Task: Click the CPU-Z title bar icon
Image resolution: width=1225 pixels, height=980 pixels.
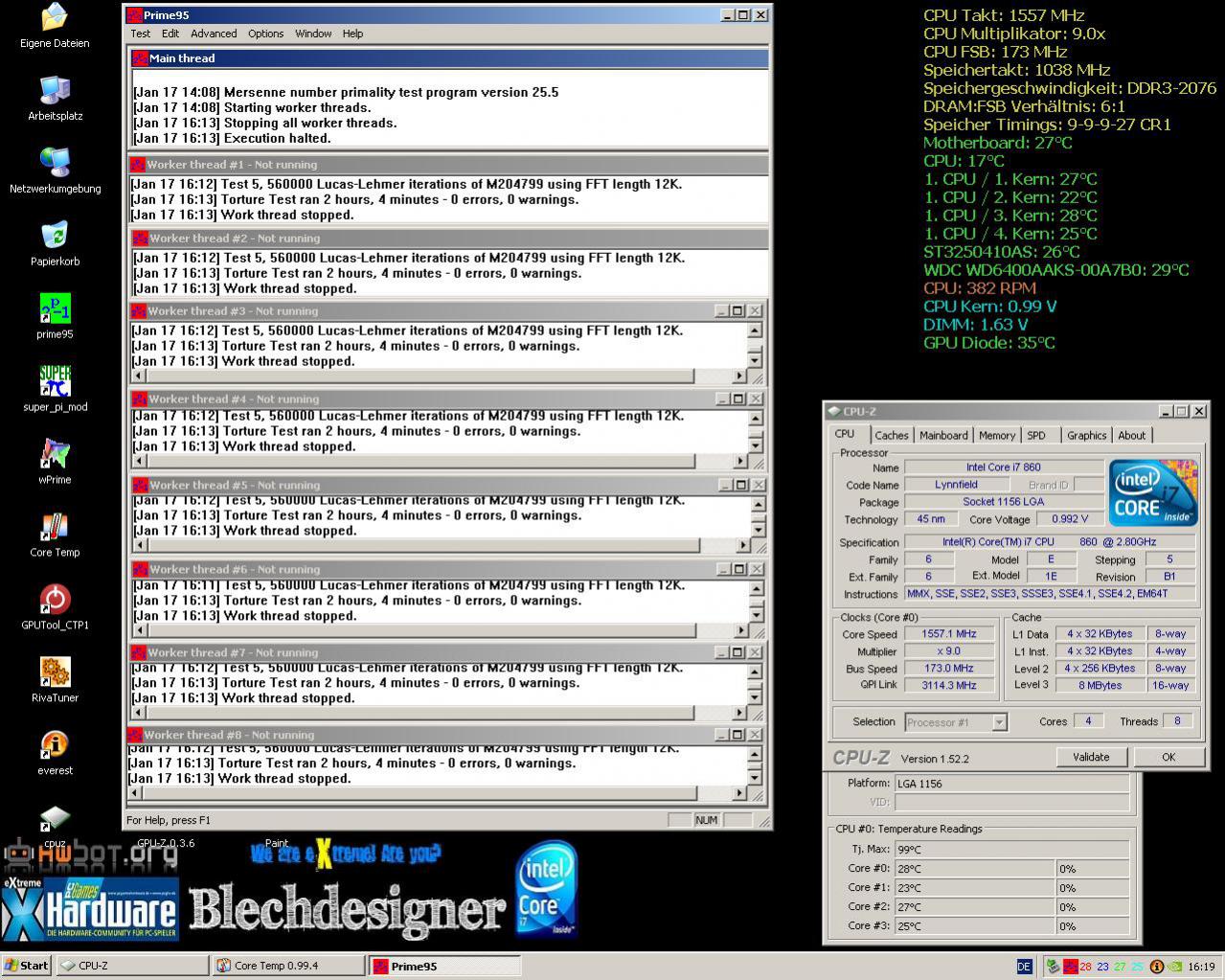Action: pos(833,411)
